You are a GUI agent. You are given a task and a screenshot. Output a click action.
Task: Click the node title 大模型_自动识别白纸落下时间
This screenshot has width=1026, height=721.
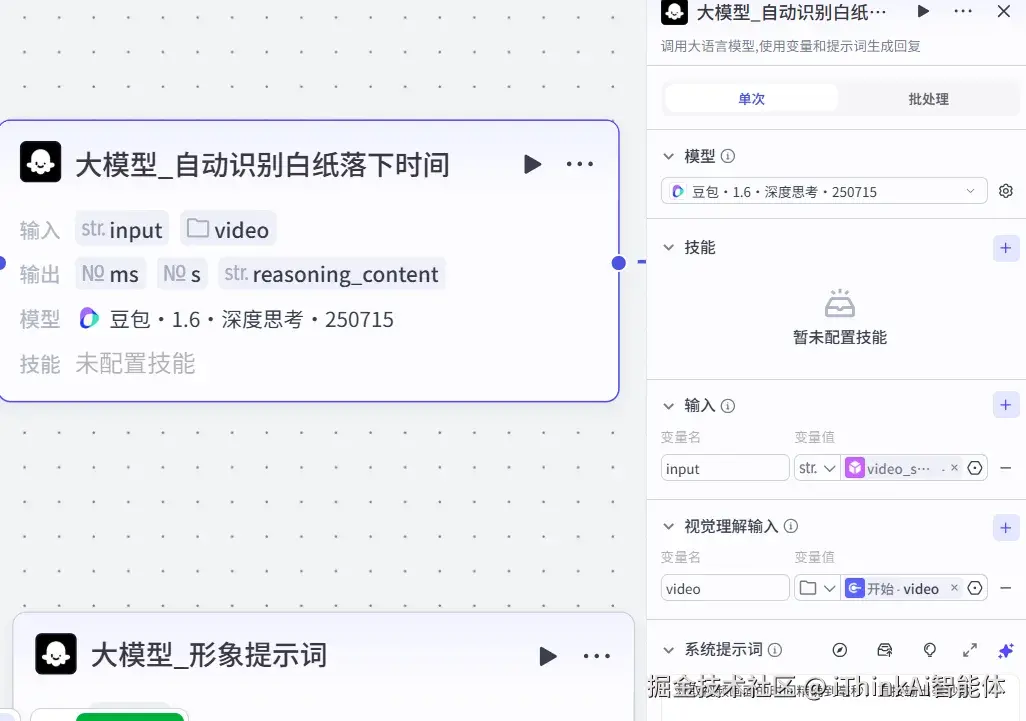point(262,164)
